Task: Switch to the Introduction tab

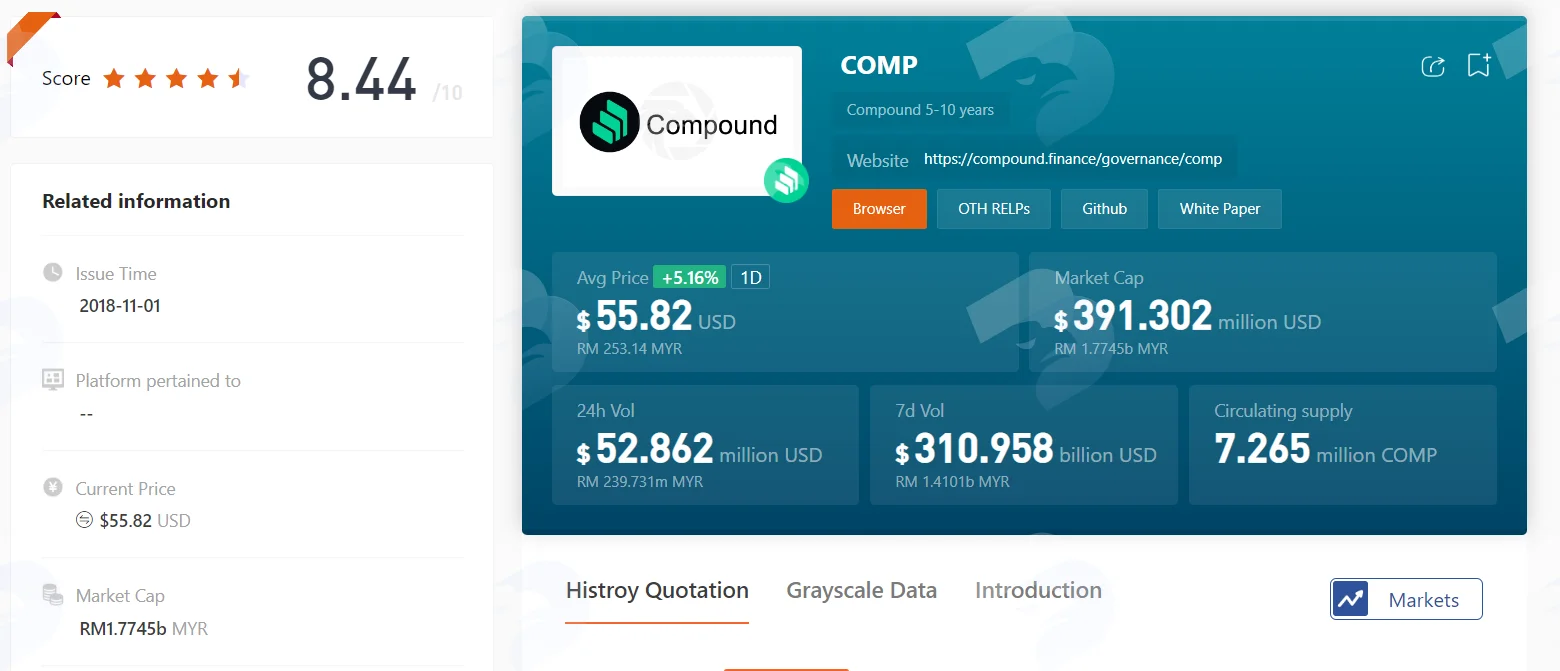Action: point(1038,590)
